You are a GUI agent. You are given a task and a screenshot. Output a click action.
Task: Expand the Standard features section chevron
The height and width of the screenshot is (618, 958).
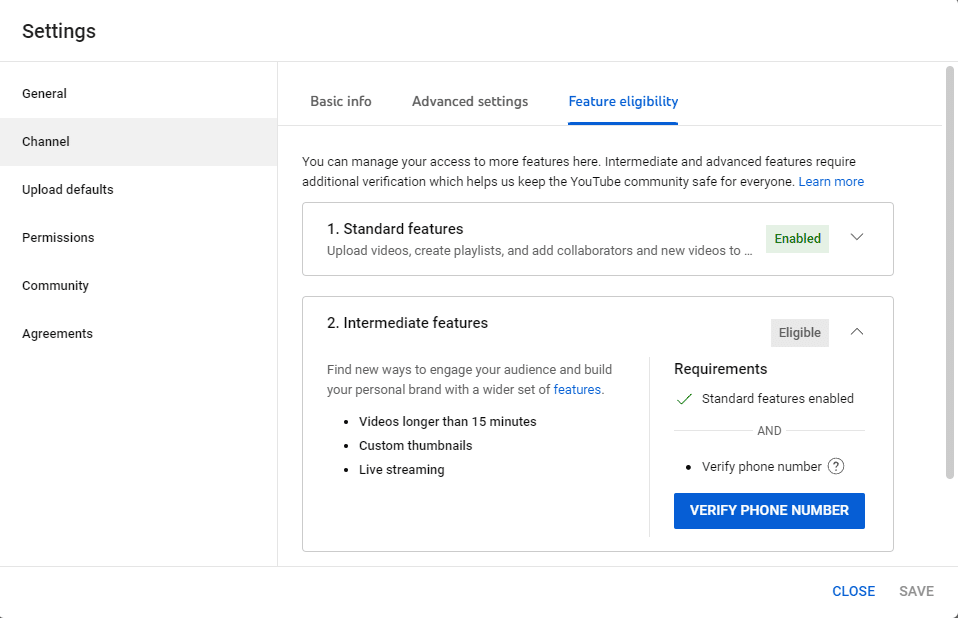point(857,237)
